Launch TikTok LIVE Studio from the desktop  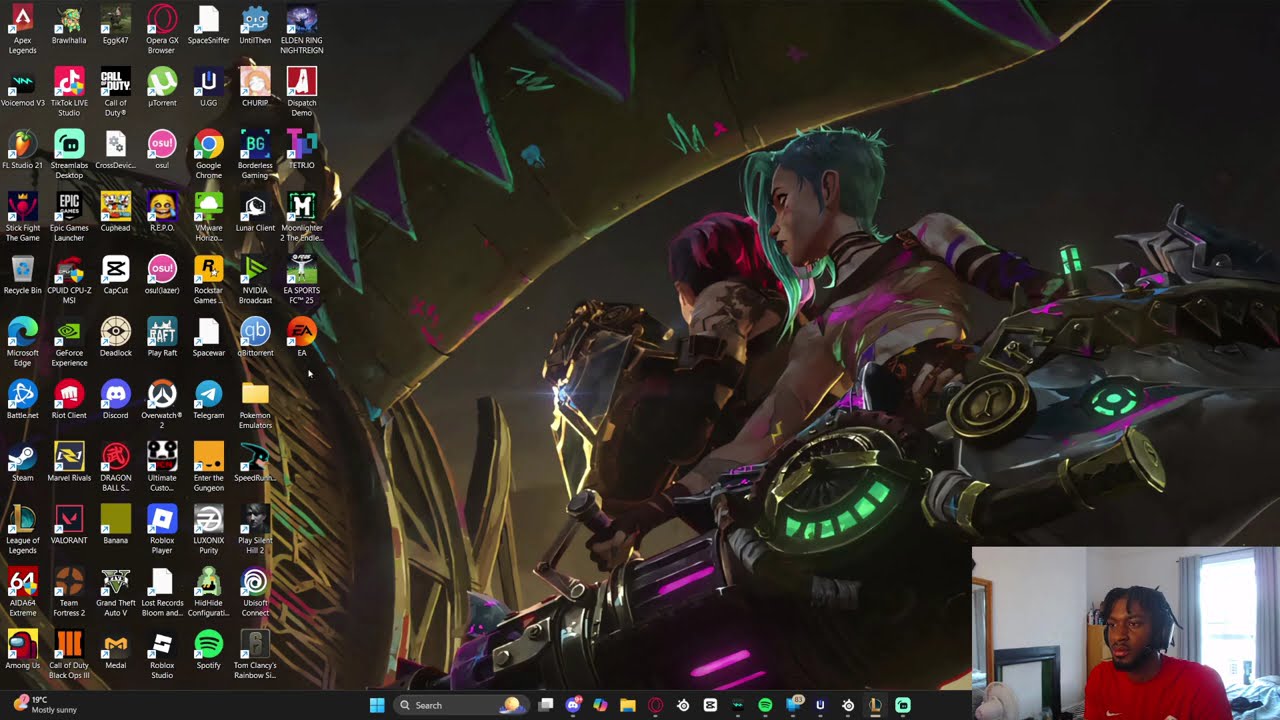(x=69, y=91)
